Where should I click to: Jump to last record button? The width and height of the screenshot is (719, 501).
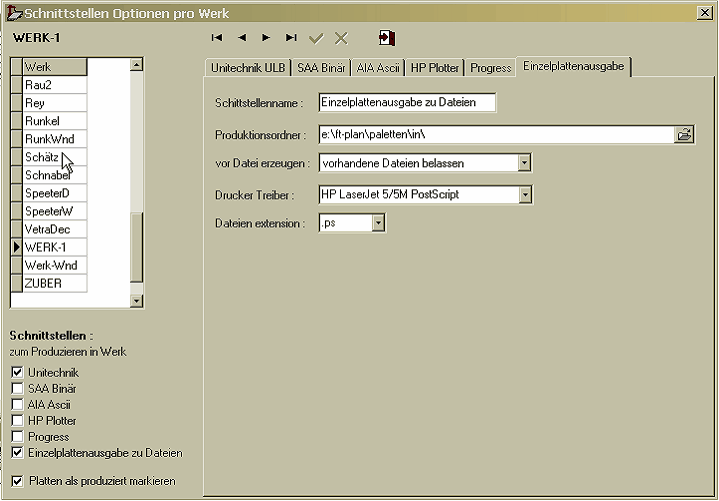[x=291, y=38]
